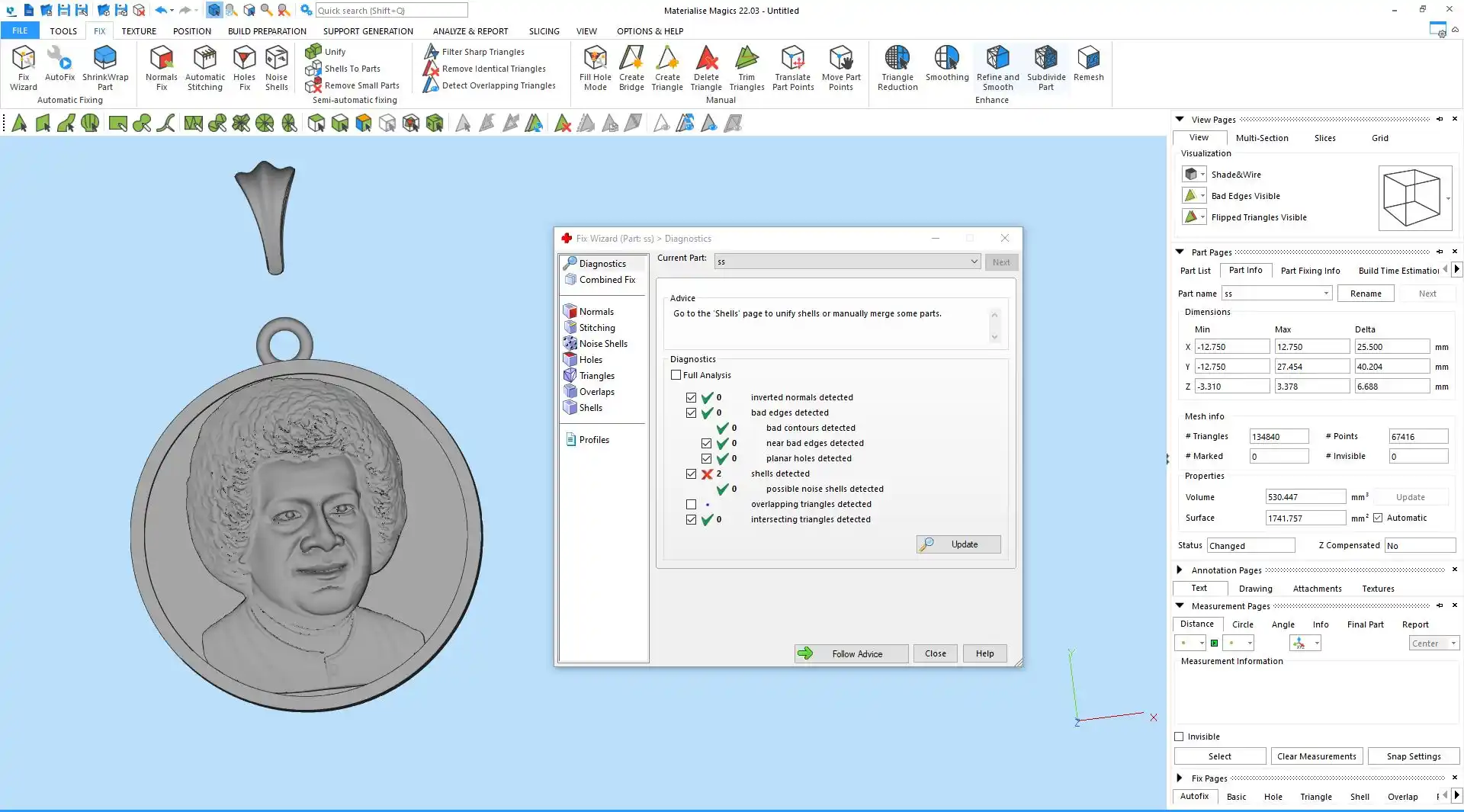
Task: Open the Triangle Reduction tool
Action: click(x=897, y=67)
